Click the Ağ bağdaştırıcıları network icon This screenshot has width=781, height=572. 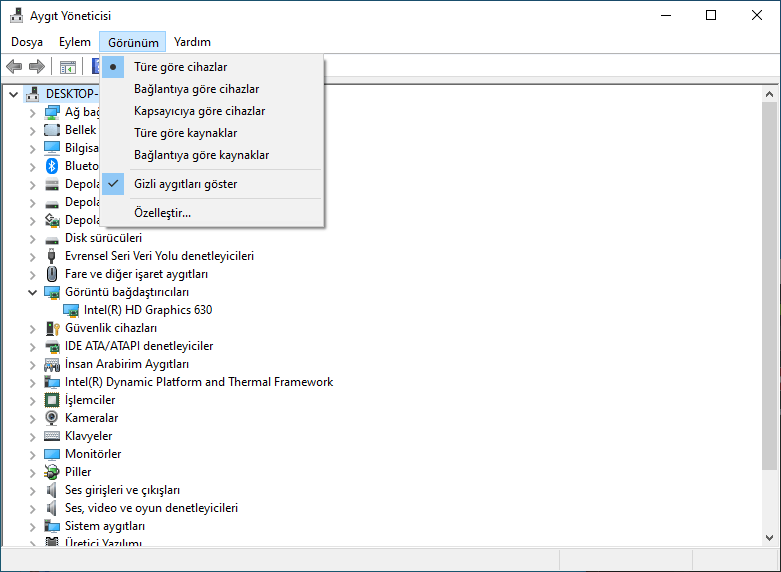click(52, 112)
